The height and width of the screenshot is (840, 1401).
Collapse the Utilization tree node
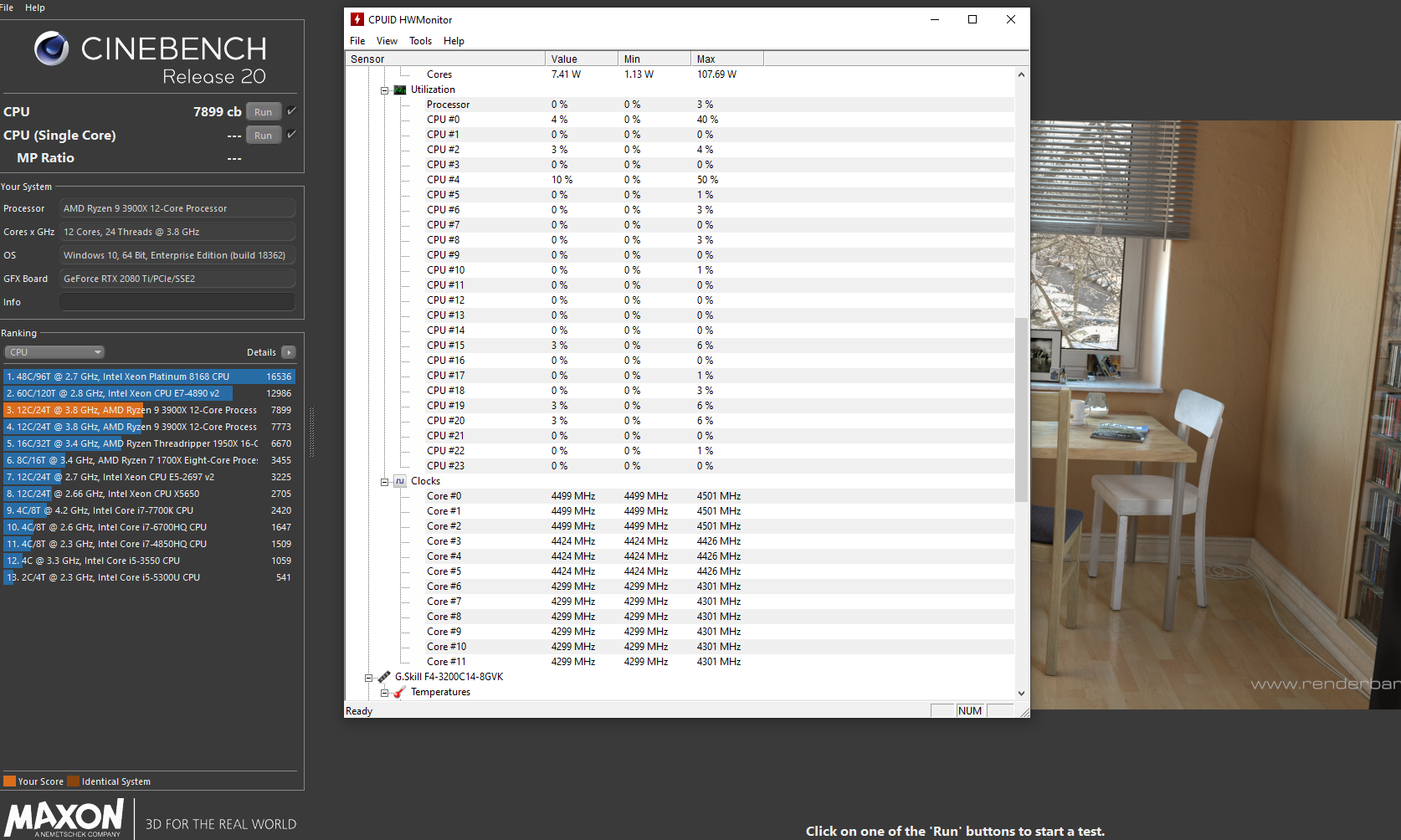[x=385, y=90]
